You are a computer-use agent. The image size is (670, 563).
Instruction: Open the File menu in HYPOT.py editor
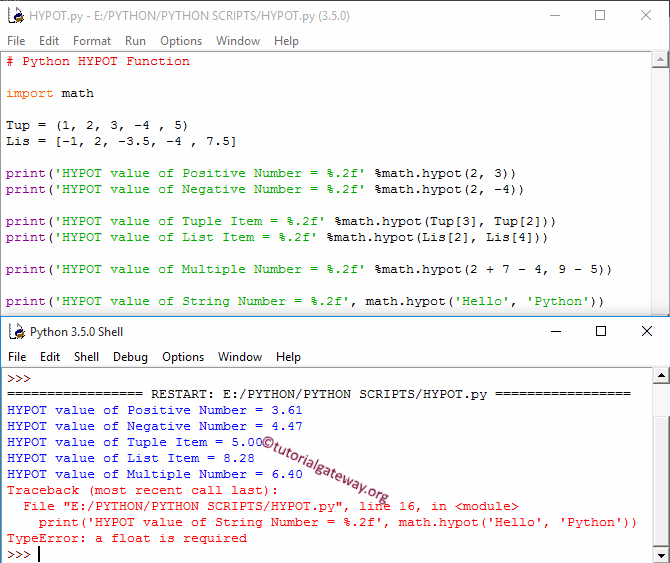(x=16, y=41)
